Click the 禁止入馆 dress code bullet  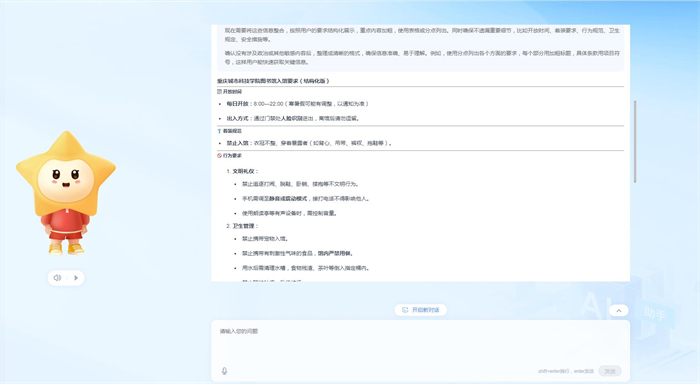tap(309, 143)
